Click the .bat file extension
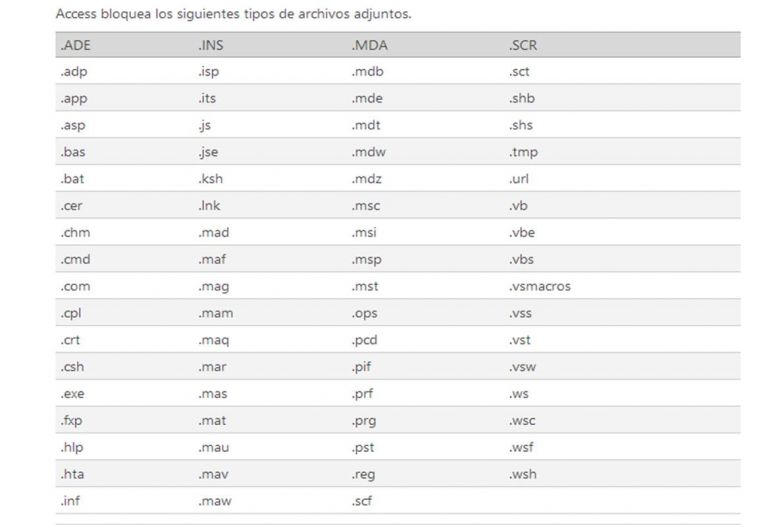Screen dimensions: 770x525 coord(72,179)
